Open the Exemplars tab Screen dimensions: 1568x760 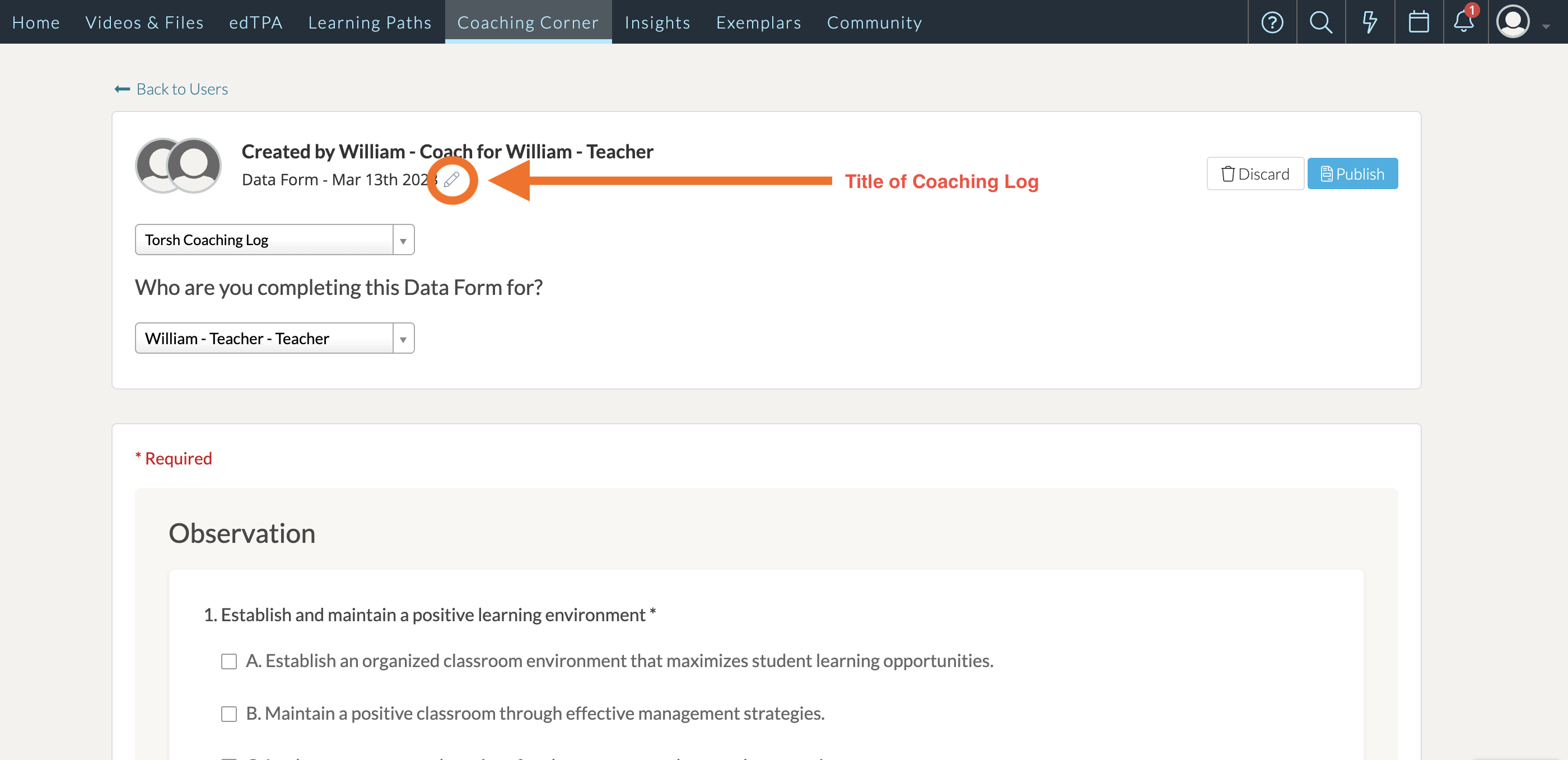click(758, 22)
